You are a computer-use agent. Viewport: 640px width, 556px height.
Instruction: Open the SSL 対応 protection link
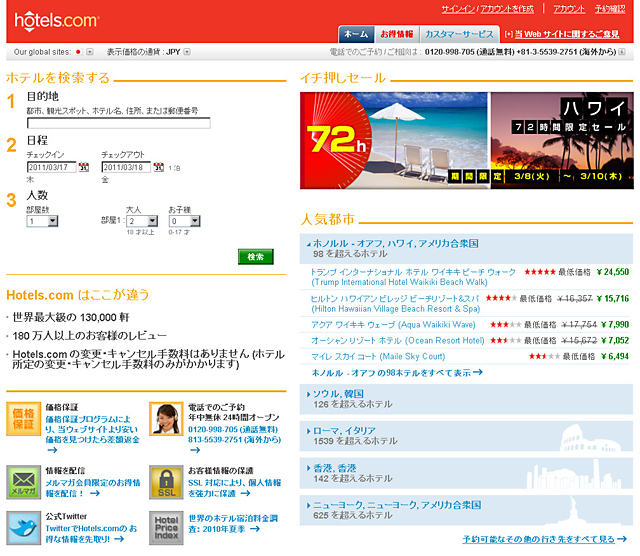[x=234, y=488]
